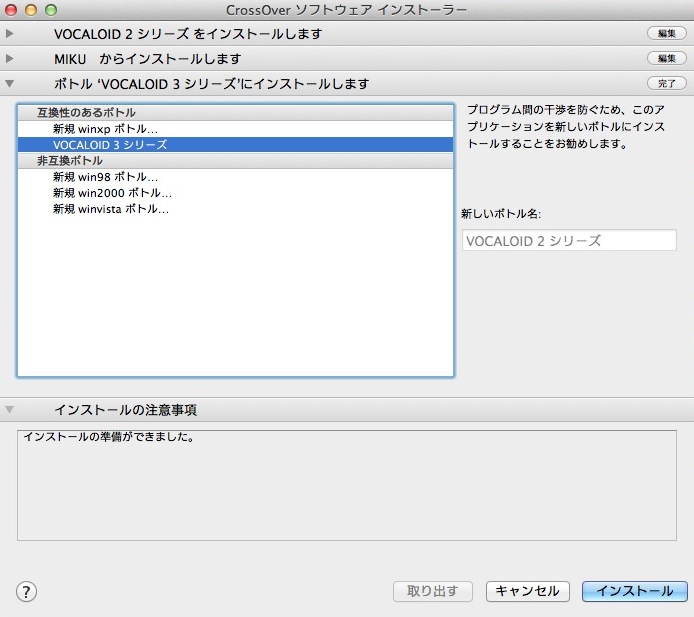Select '新規 winxp ボトル...' in list
The width and height of the screenshot is (694, 617).
pos(235,129)
